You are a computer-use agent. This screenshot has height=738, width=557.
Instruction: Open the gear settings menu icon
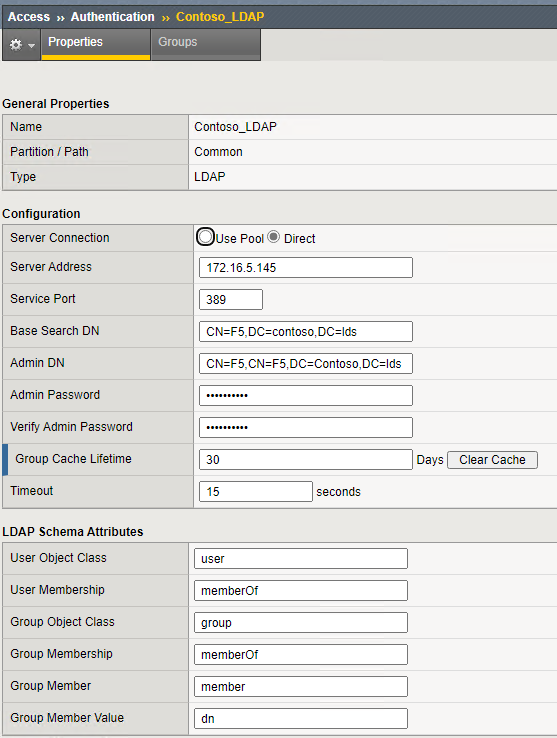click(x=16, y=45)
